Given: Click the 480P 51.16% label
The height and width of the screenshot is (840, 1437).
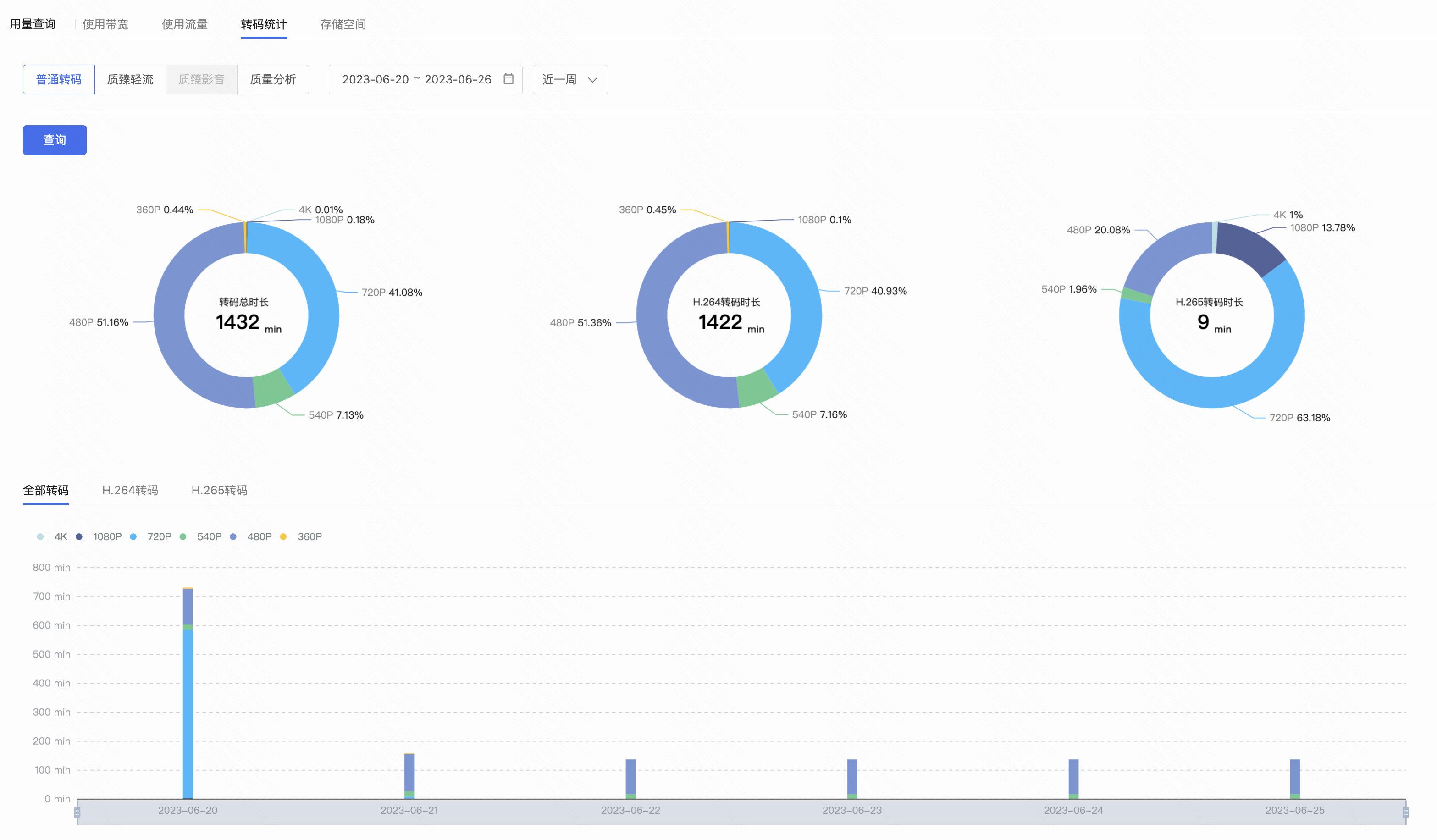Looking at the screenshot, I should (x=99, y=322).
